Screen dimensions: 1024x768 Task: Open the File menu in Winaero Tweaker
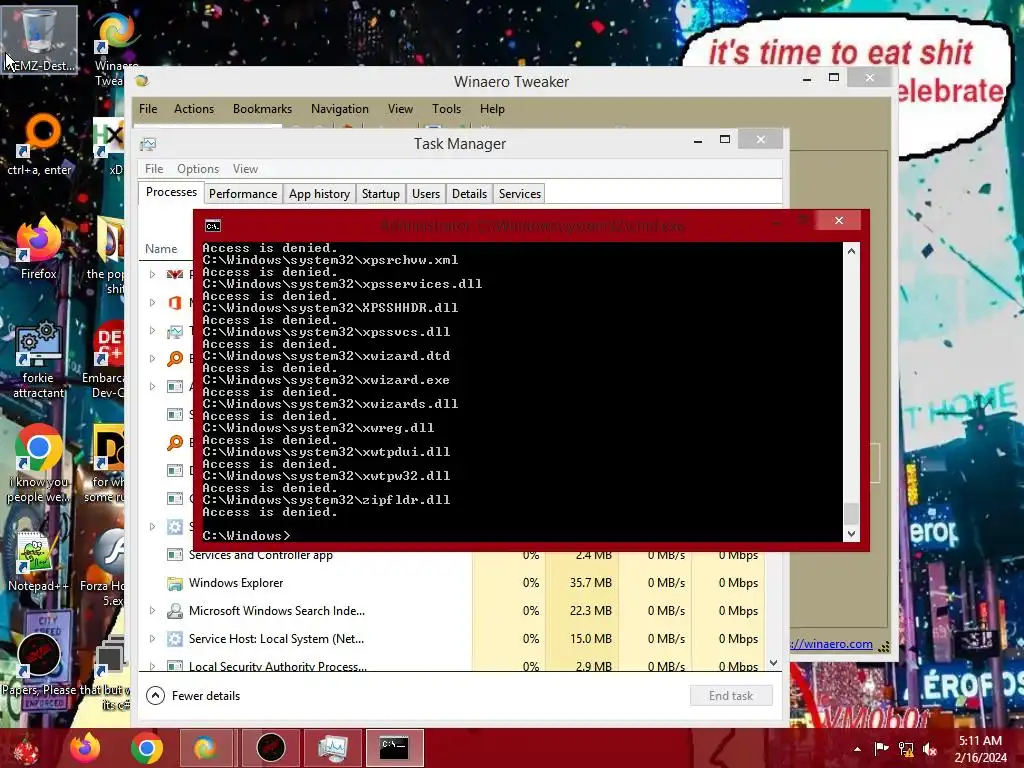[x=148, y=109]
